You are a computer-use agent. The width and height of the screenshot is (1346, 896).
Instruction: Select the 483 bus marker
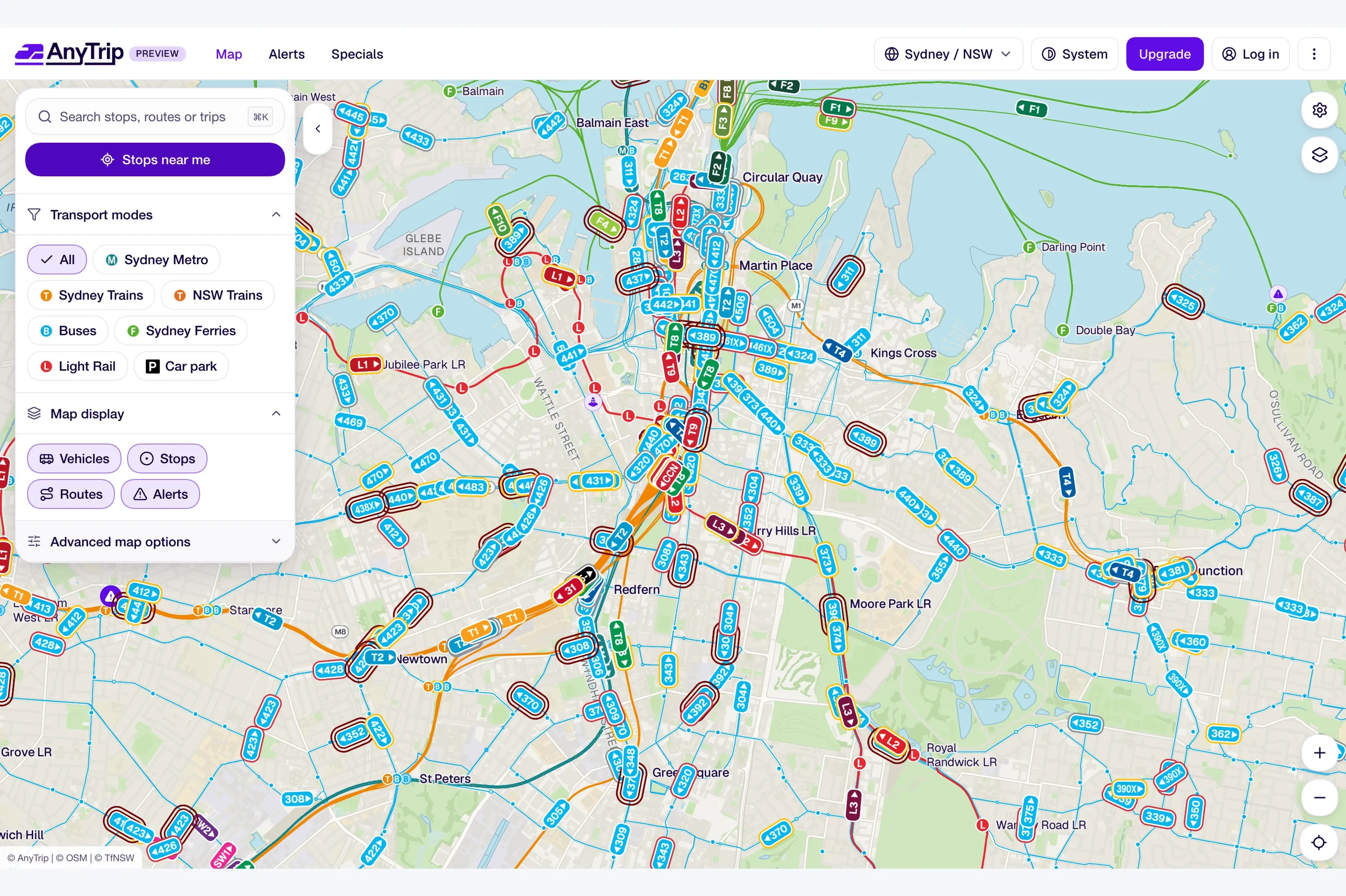472,486
